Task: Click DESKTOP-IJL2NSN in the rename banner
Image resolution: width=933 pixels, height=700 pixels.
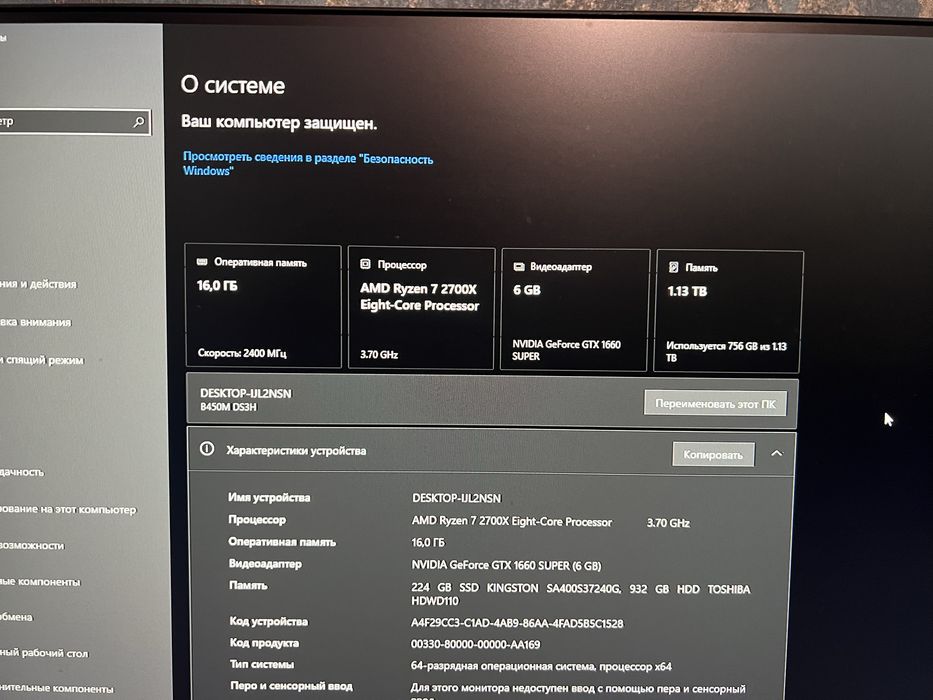Action: coord(246,393)
